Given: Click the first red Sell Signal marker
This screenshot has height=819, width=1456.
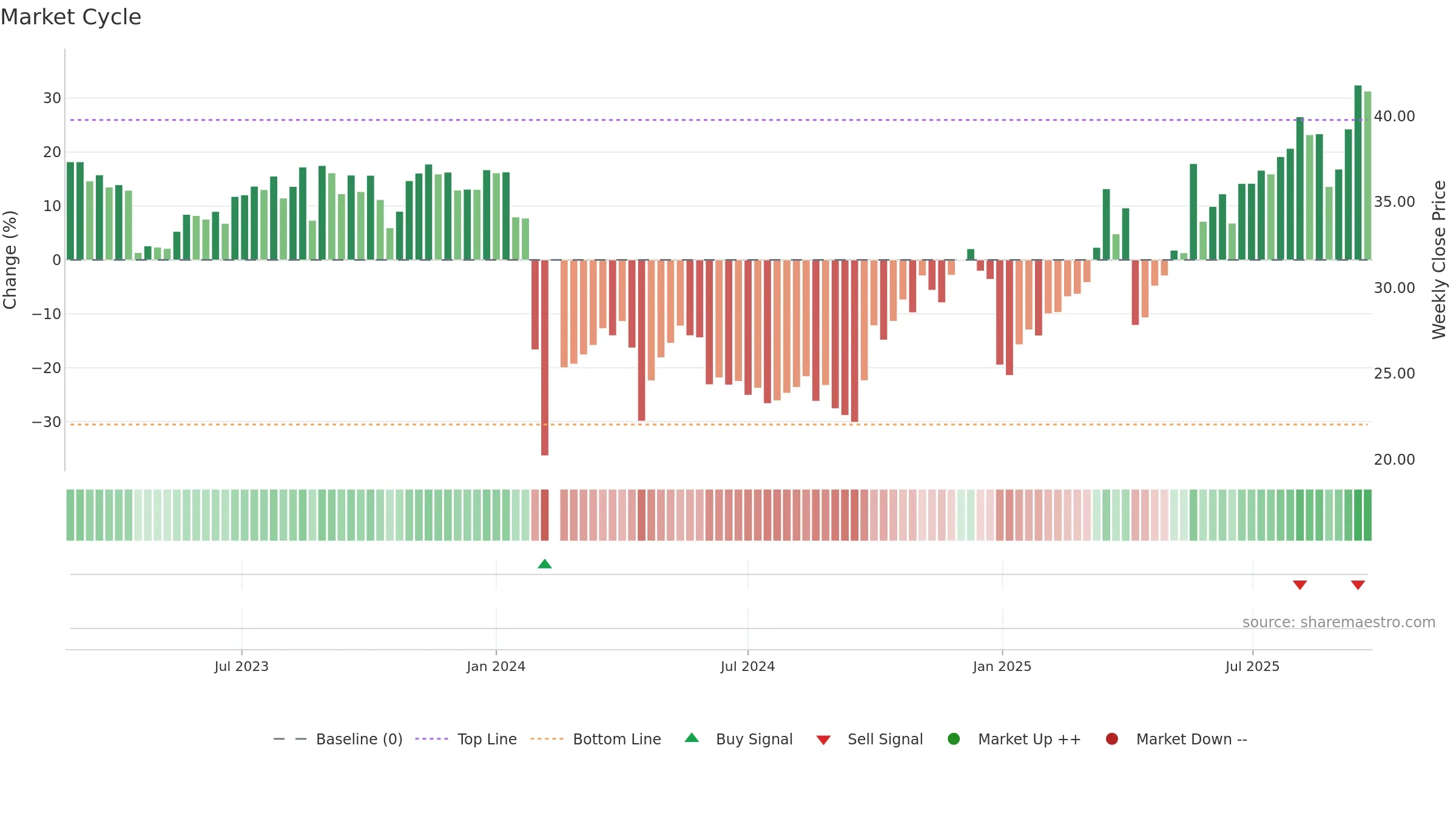Looking at the screenshot, I should pyautogui.click(x=1299, y=585).
